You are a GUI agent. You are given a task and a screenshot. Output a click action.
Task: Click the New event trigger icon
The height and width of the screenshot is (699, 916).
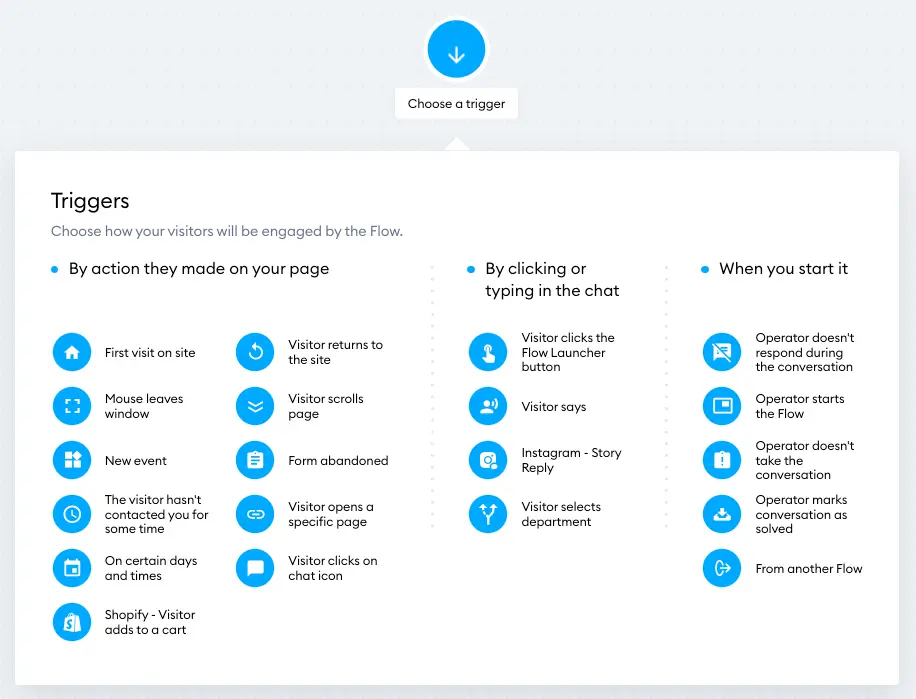(x=72, y=460)
